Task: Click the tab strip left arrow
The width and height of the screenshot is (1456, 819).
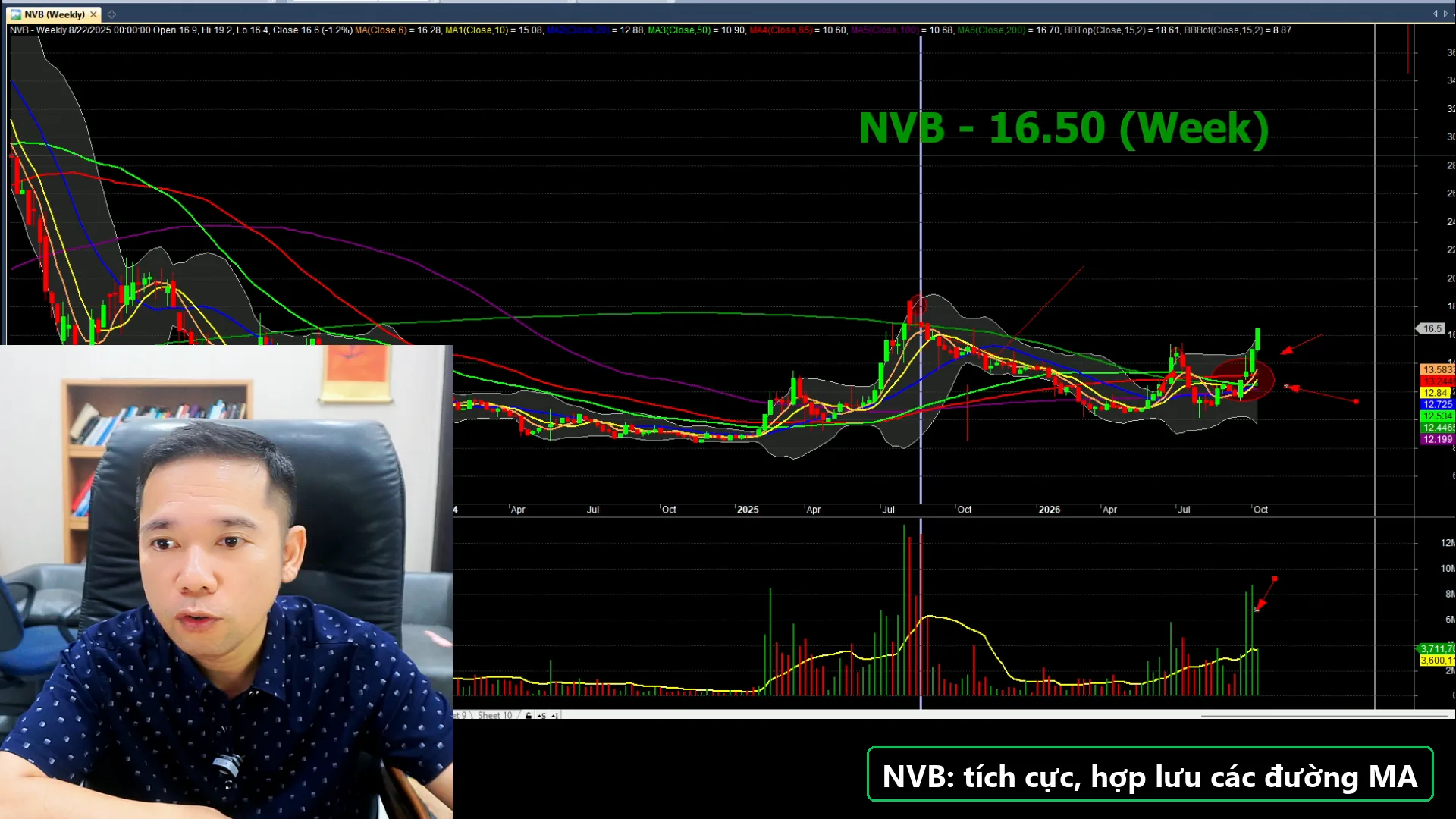Action: (1435, 14)
